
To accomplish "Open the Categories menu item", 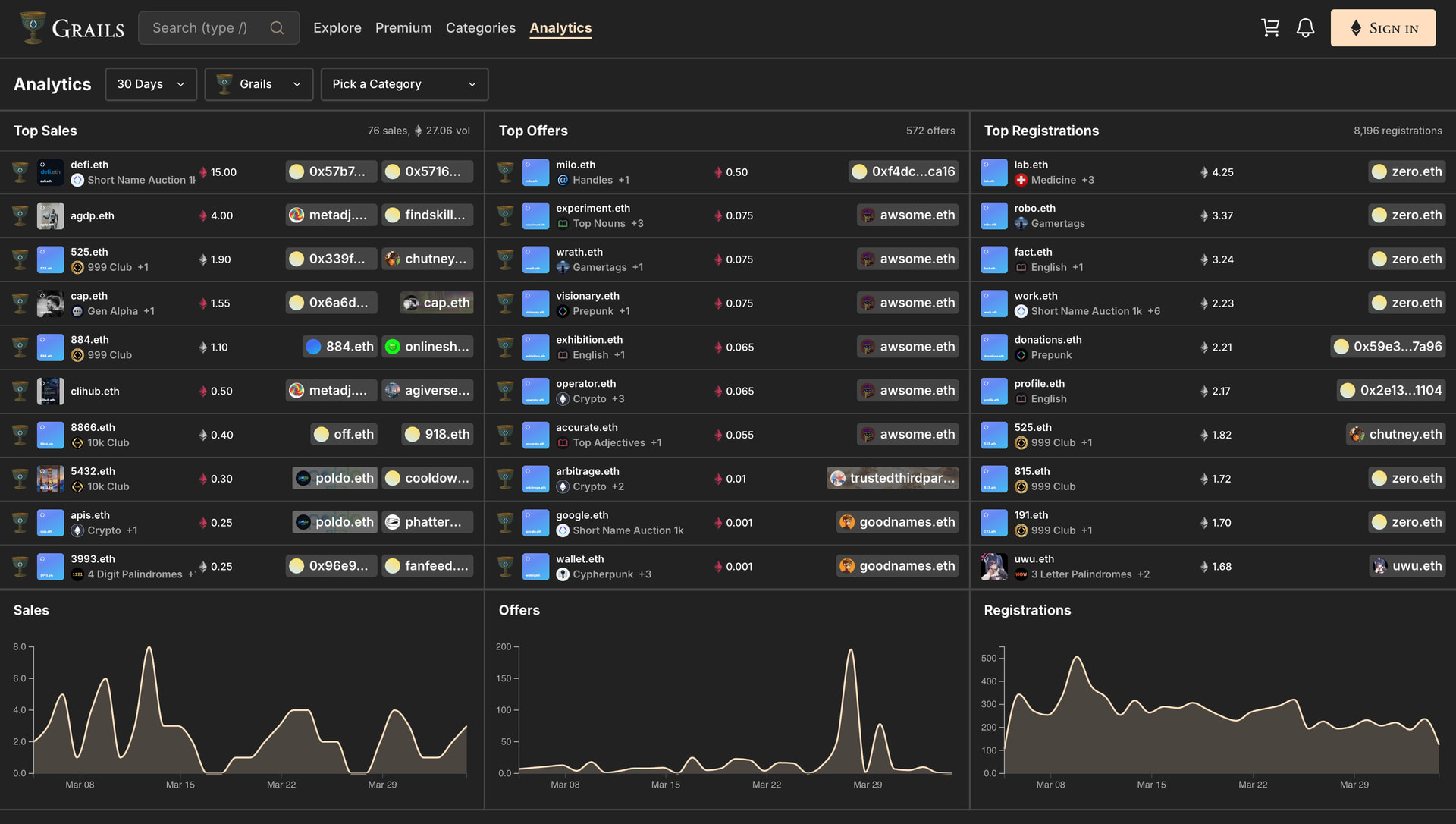I will [x=480, y=28].
